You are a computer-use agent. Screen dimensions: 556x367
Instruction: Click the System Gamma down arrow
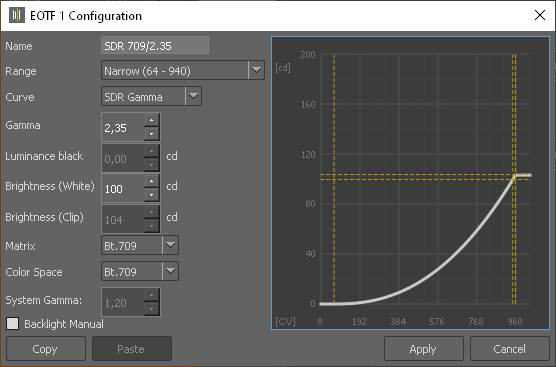(x=152, y=309)
